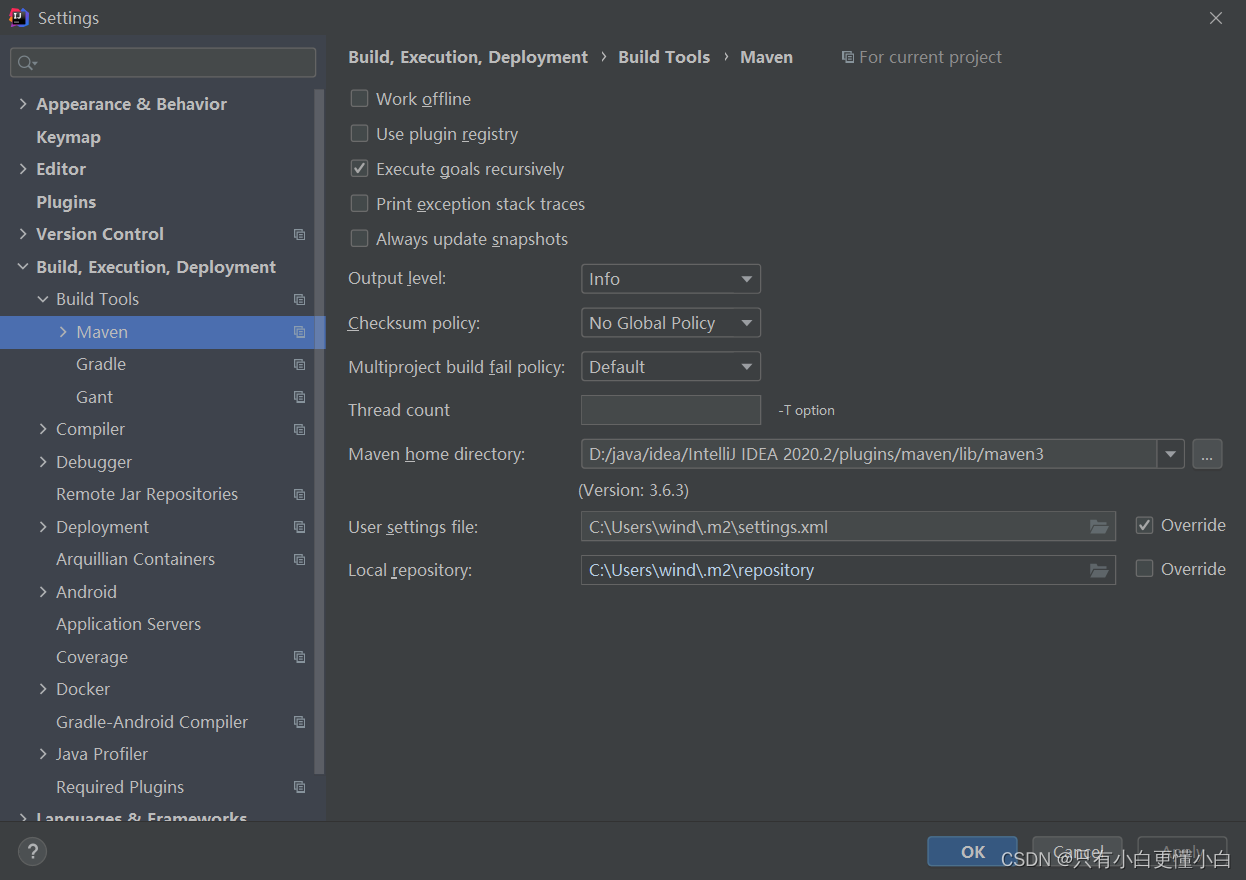Click project-level icon beside Gant
Image resolution: width=1246 pixels, height=880 pixels.
pos(299,397)
